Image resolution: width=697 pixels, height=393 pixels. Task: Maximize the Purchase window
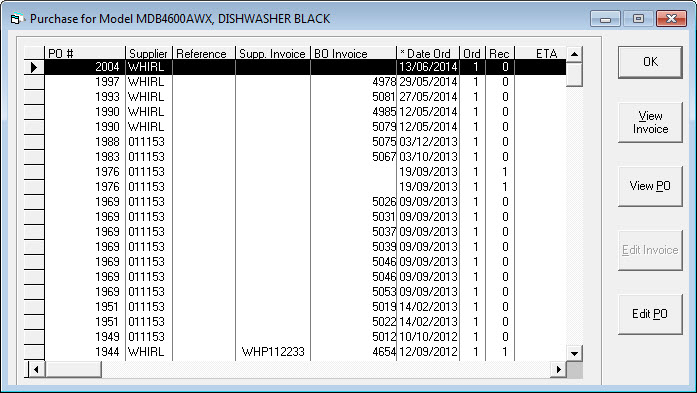(638, 19)
